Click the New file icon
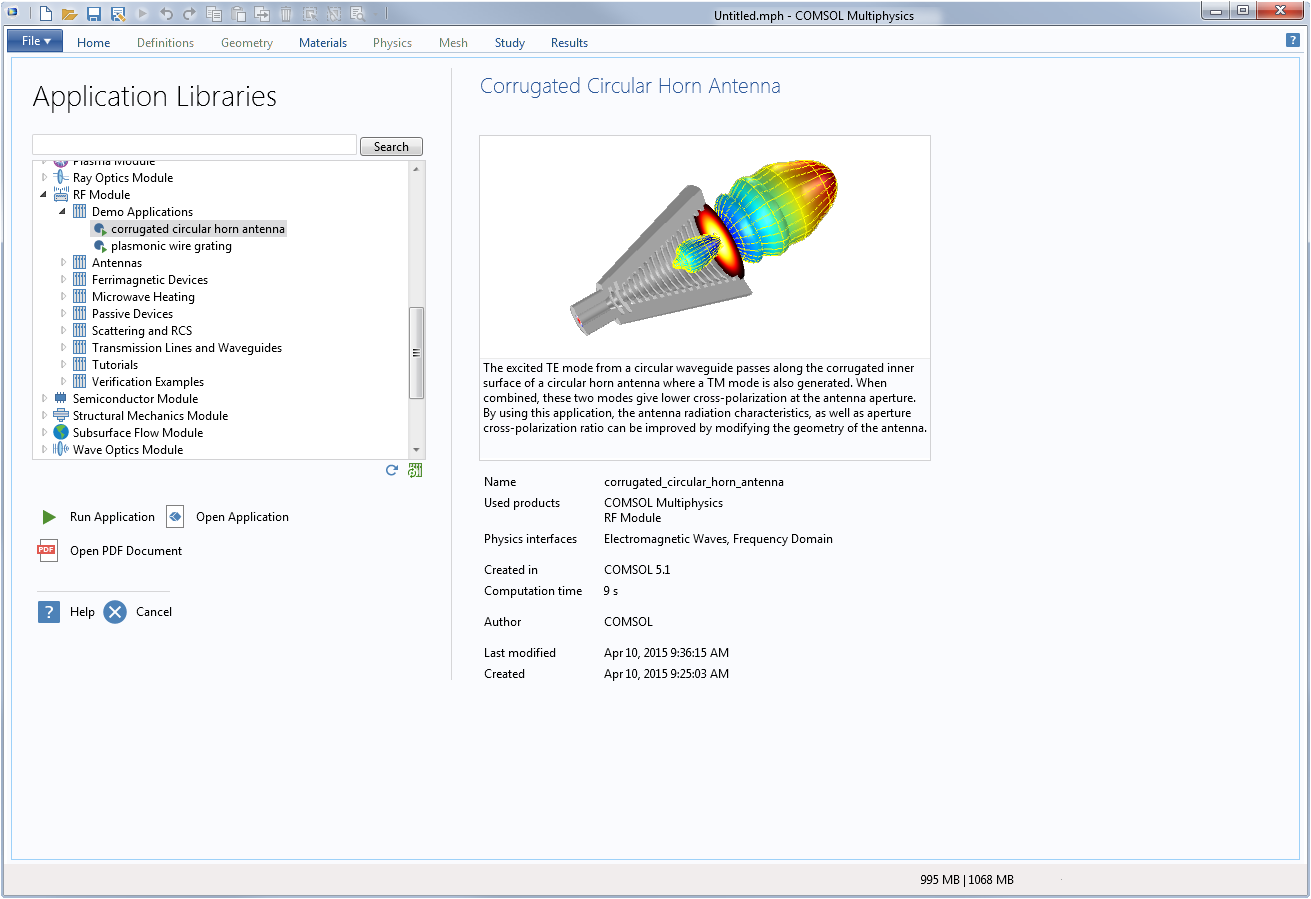 point(46,14)
